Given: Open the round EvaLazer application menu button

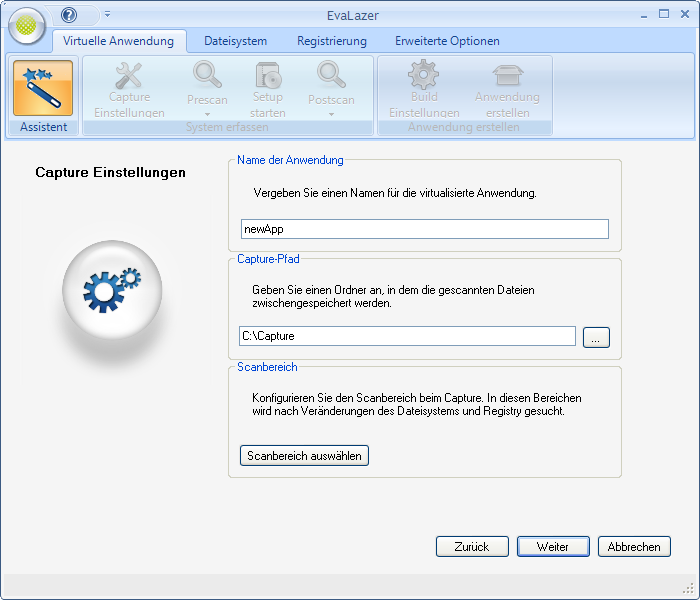Looking at the screenshot, I should tap(27, 25).
